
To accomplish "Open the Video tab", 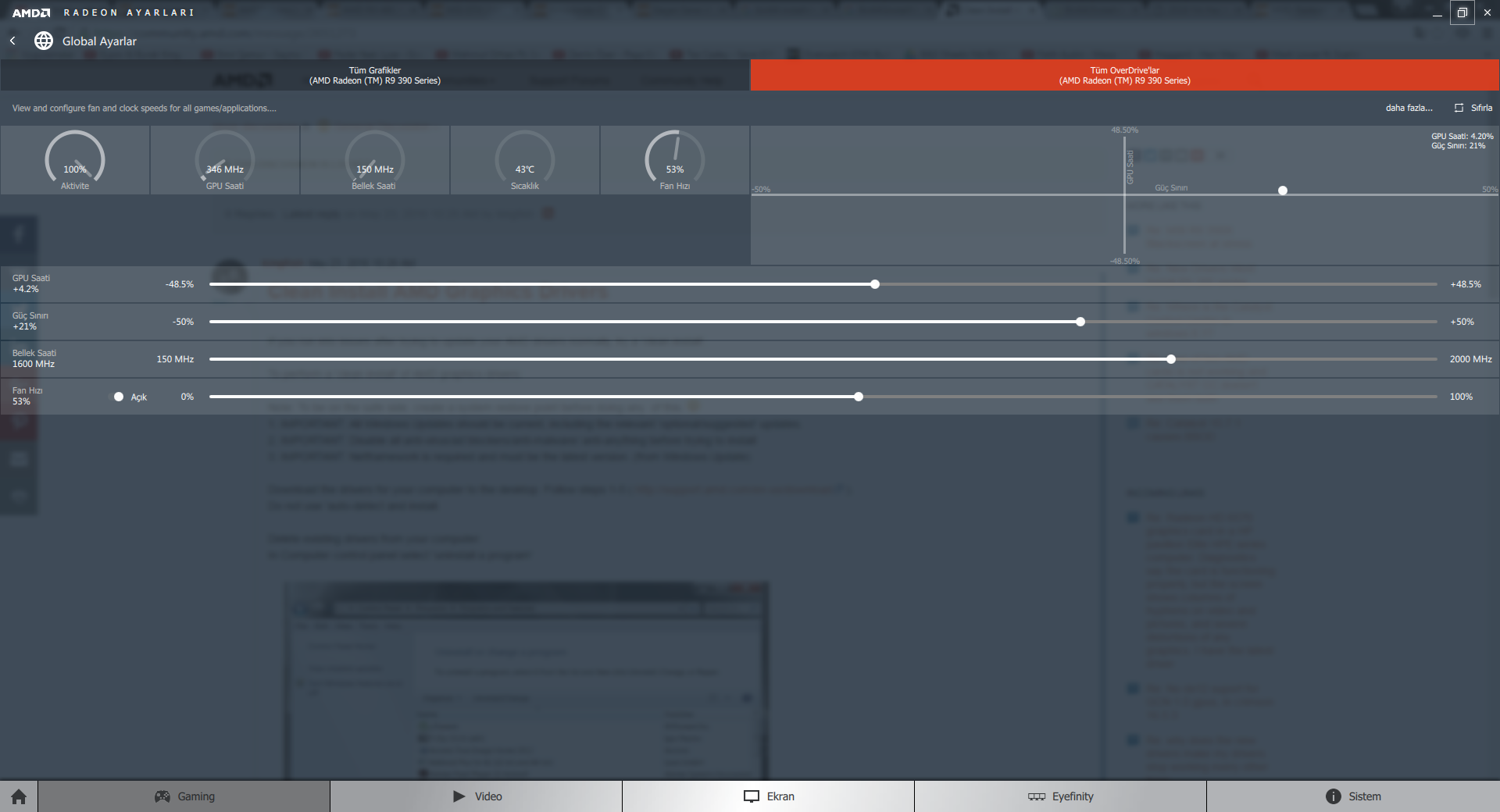I will click(477, 796).
